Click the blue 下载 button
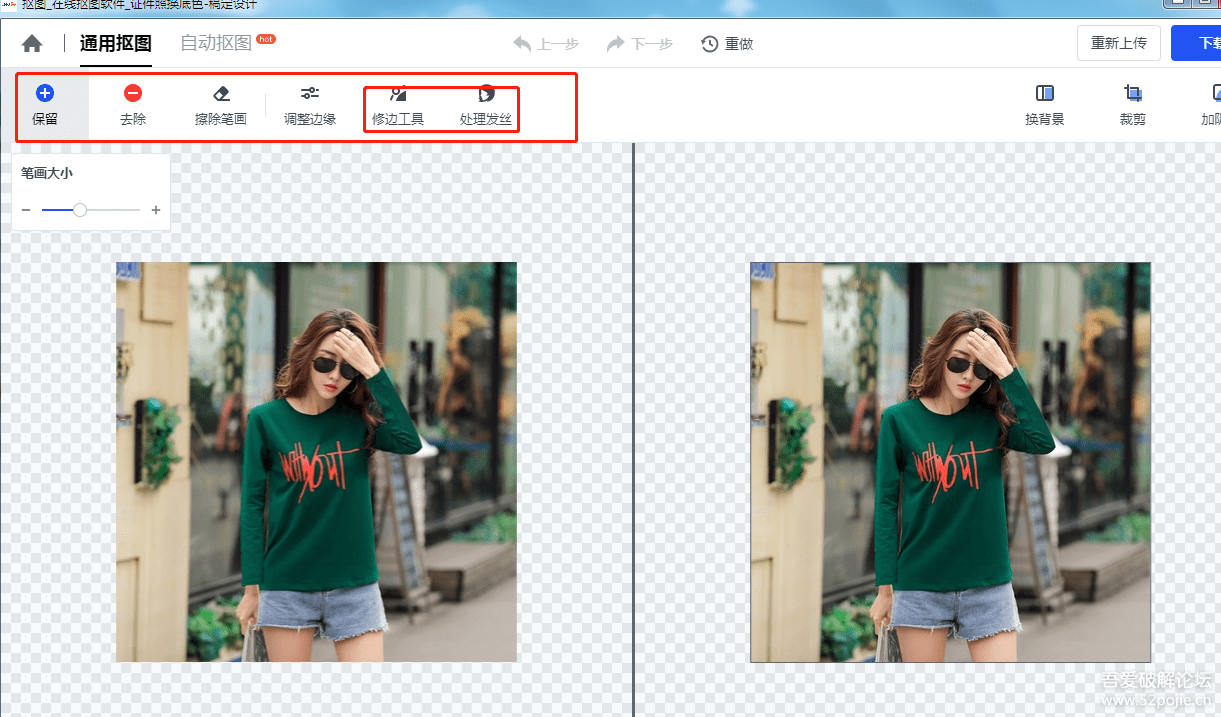This screenshot has height=717, width=1221. tap(1197, 43)
